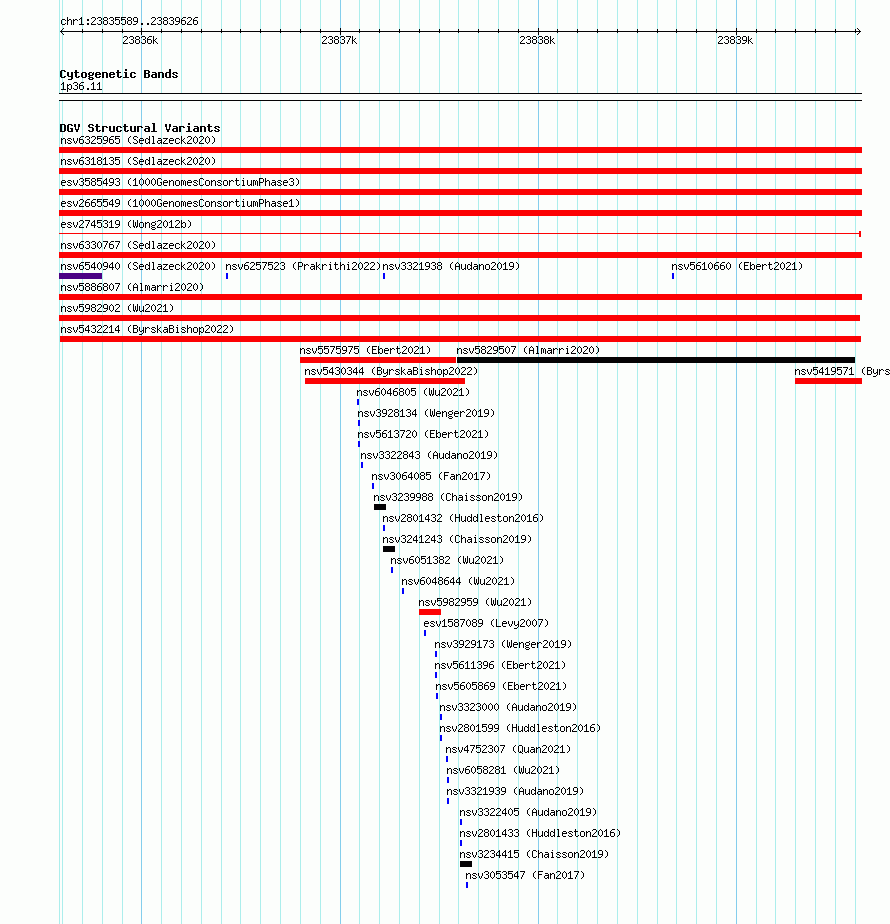Click the chr1:23835589..23839626 region label
The width and height of the screenshot is (890, 924).
point(129,21)
